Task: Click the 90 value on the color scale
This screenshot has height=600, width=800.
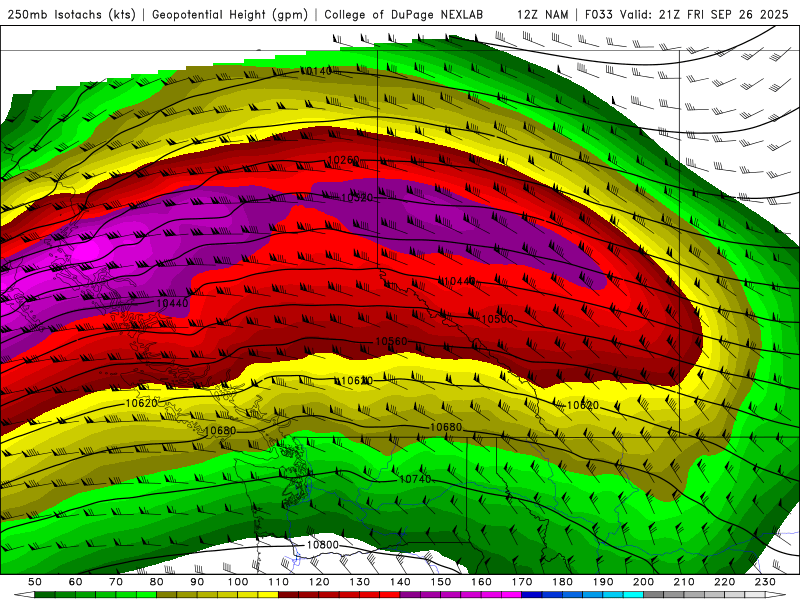Action: [197, 582]
